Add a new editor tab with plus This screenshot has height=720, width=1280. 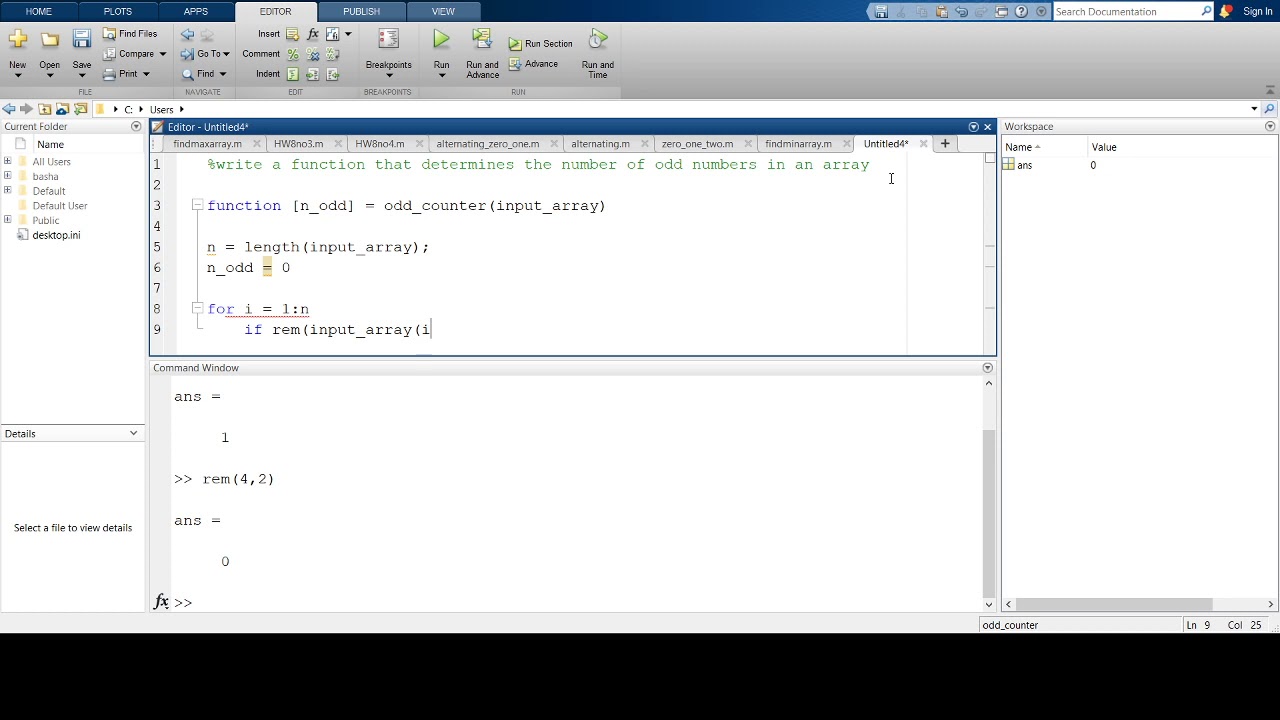(945, 144)
